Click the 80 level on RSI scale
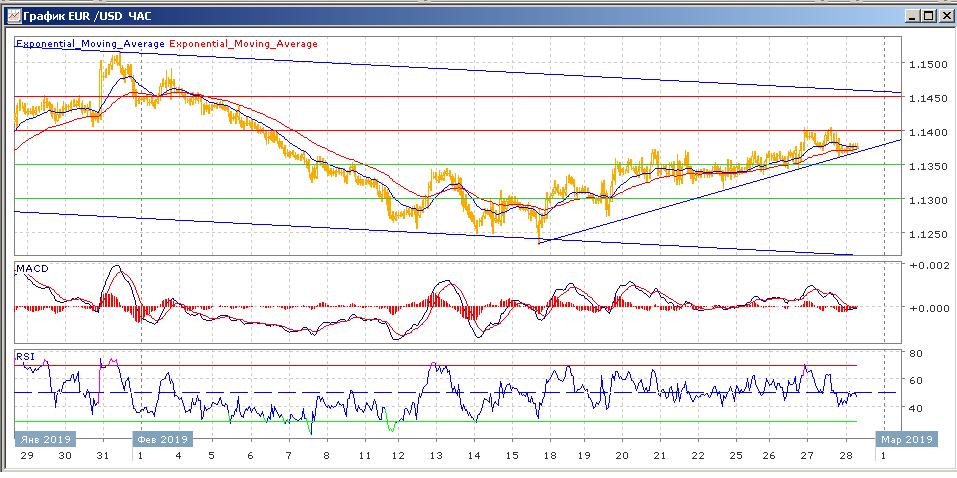Screen dimensions: 957x478 click(x=916, y=353)
